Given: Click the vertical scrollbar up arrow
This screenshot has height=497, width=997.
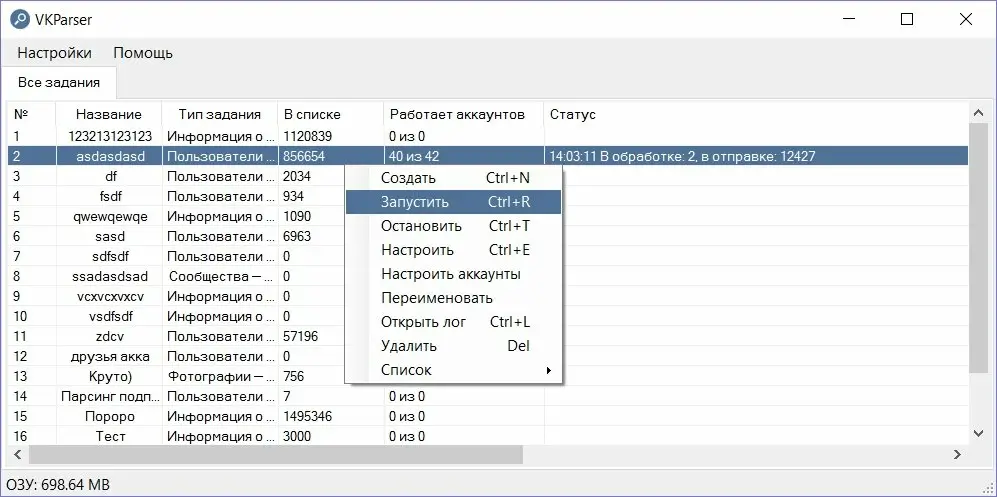Looking at the screenshot, I should (x=979, y=111).
